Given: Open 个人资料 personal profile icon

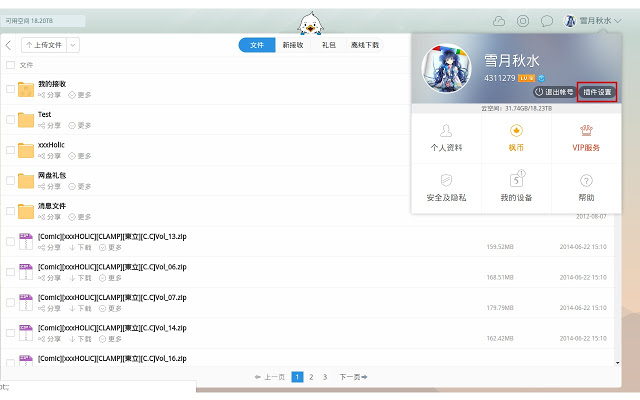Looking at the screenshot, I should 445,131.
